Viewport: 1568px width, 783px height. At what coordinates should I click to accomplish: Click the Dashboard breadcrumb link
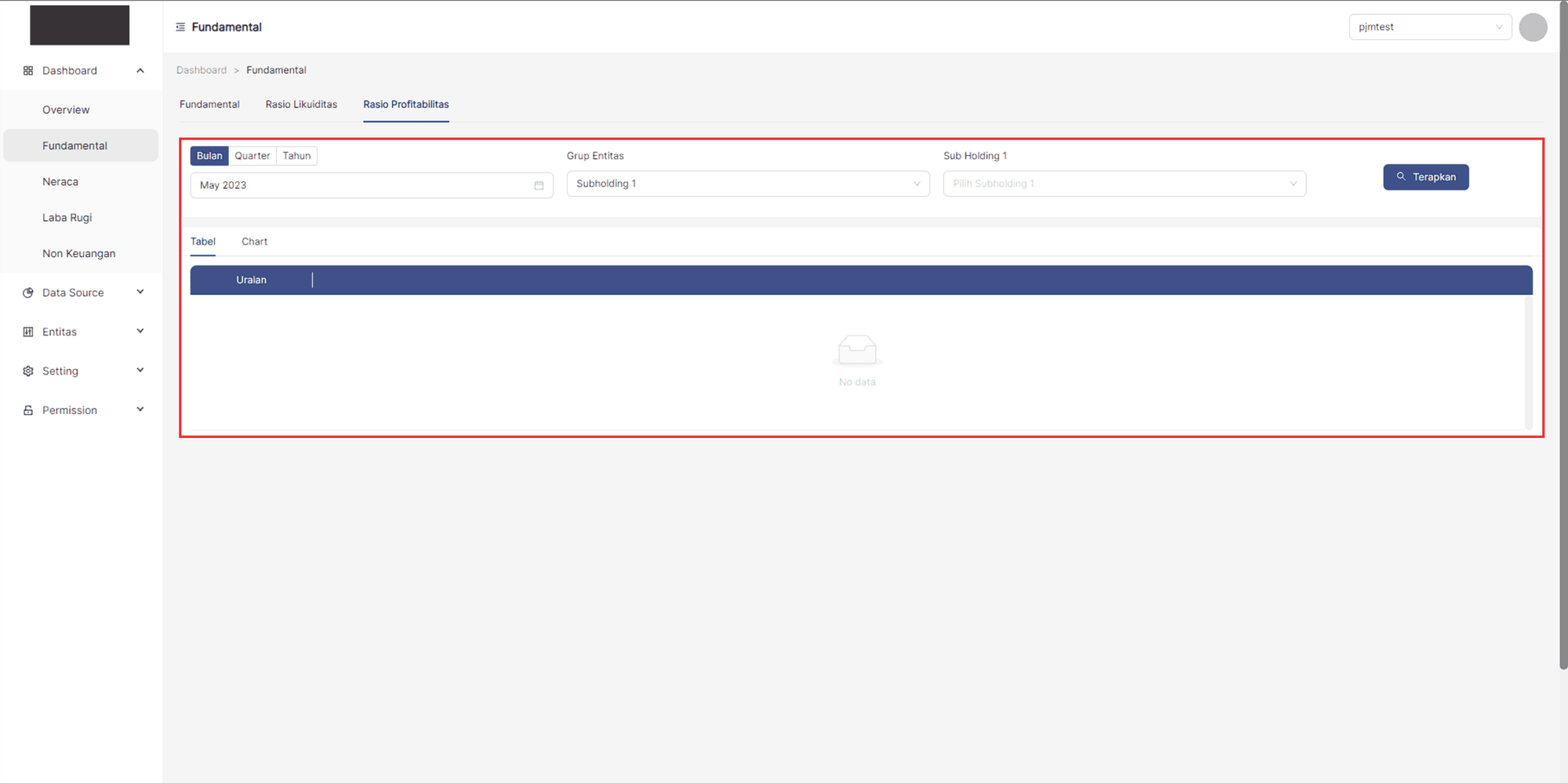click(x=201, y=71)
